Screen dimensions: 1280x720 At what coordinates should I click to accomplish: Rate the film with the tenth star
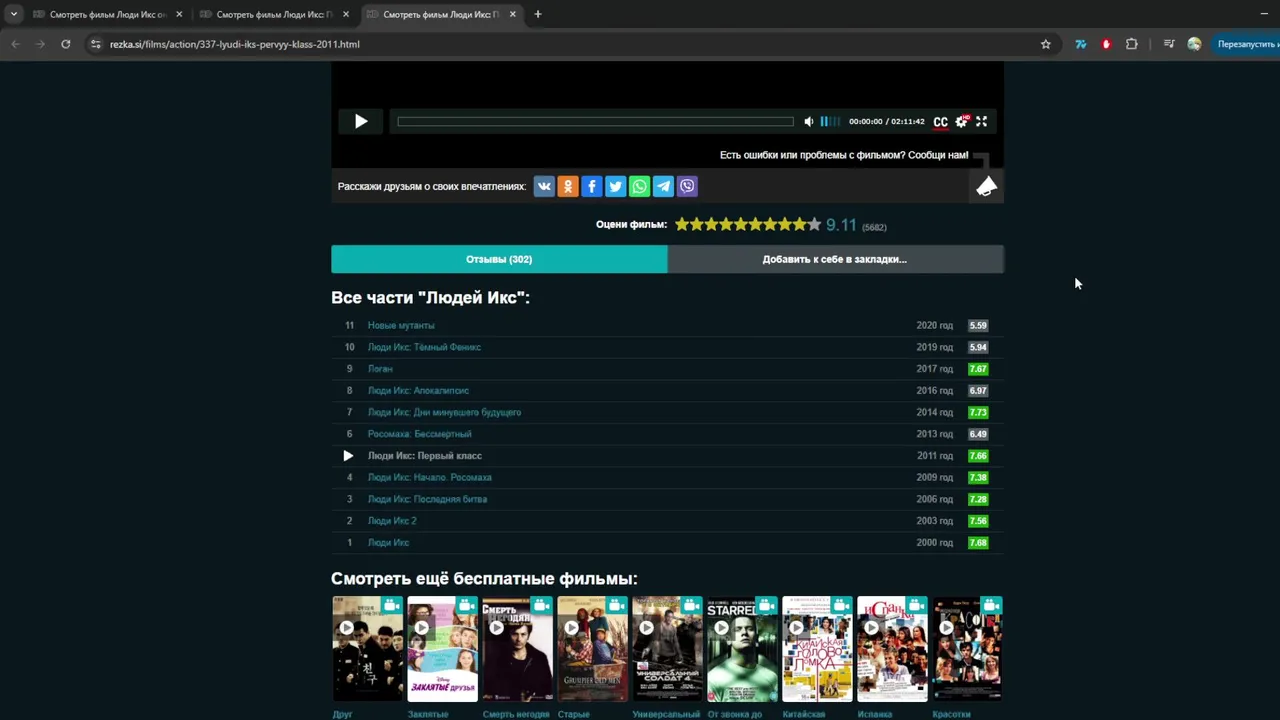tap(814, 225)
